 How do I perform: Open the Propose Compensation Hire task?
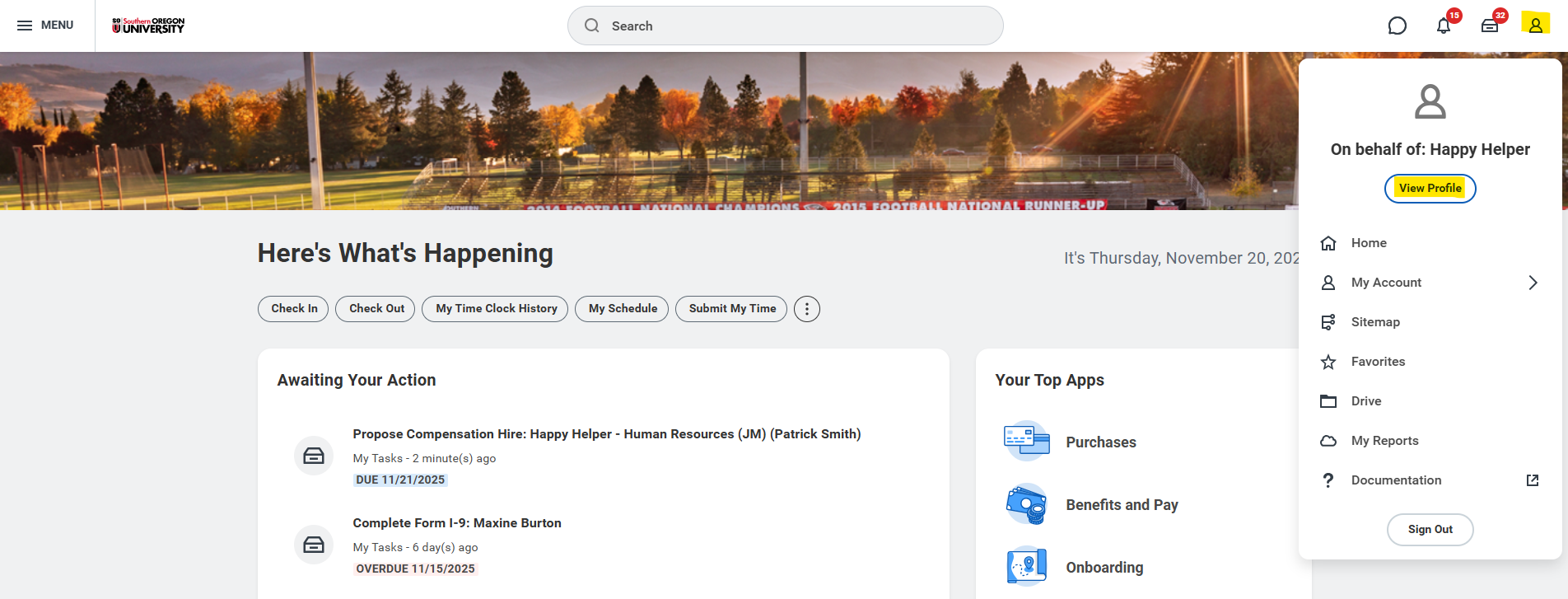point(606,434)
